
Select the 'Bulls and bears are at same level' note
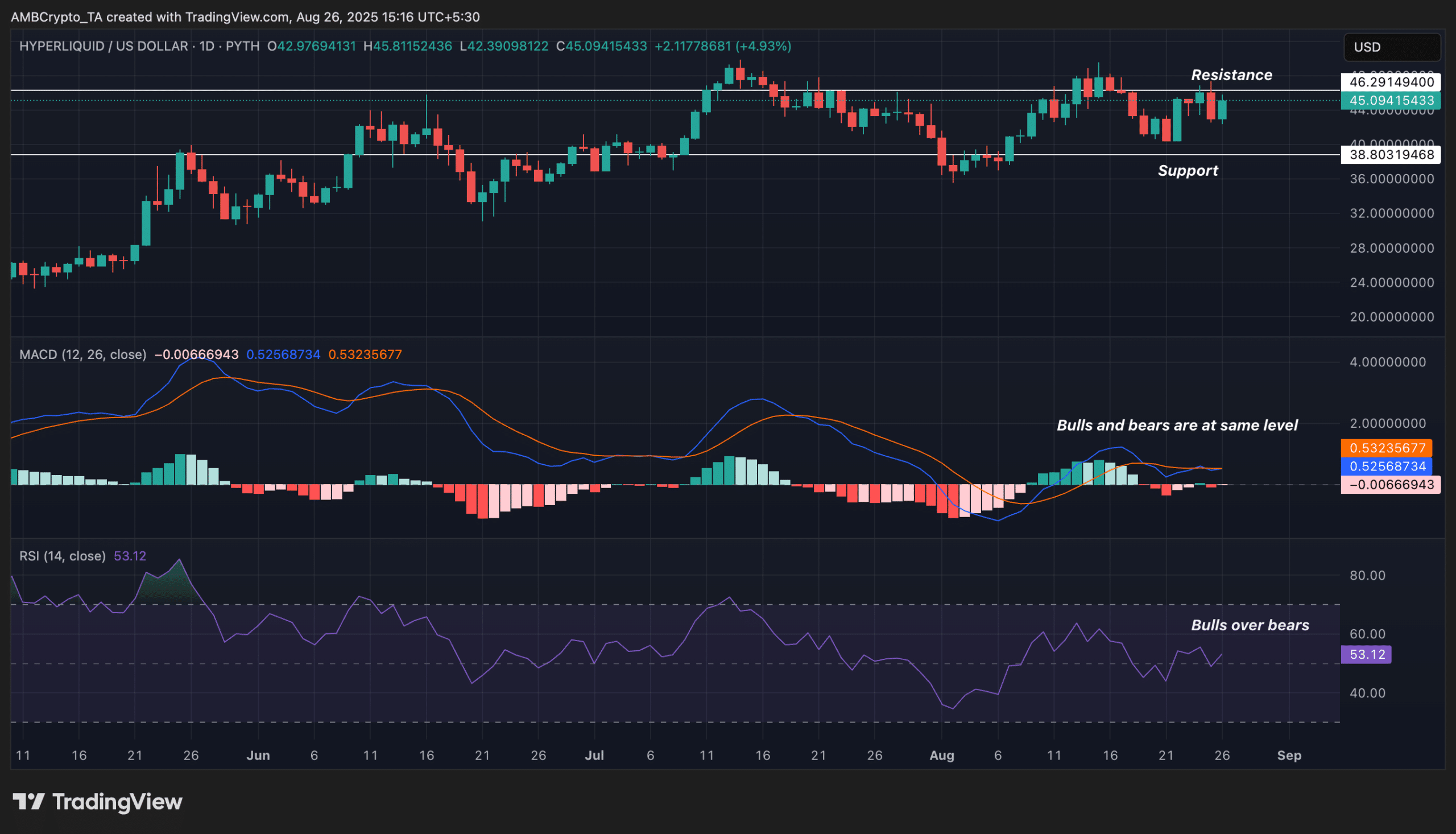(x=1177, y=425)
